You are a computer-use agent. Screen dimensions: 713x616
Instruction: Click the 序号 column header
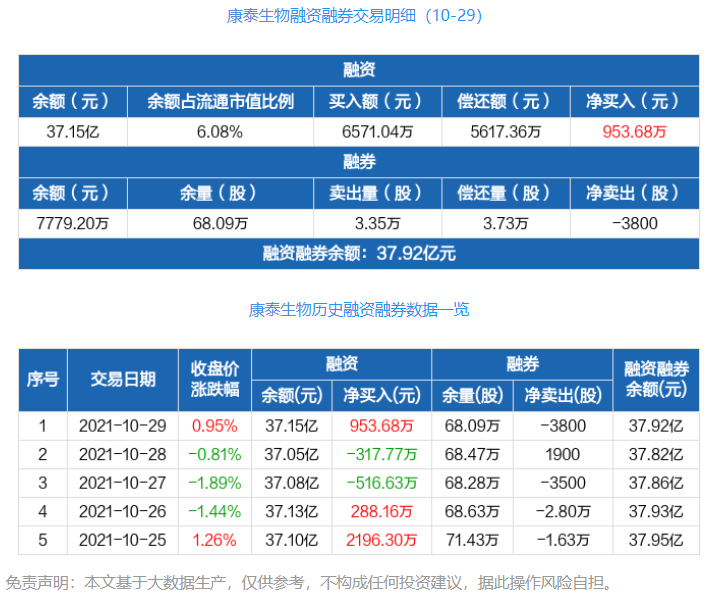click(x=43, y=380)
